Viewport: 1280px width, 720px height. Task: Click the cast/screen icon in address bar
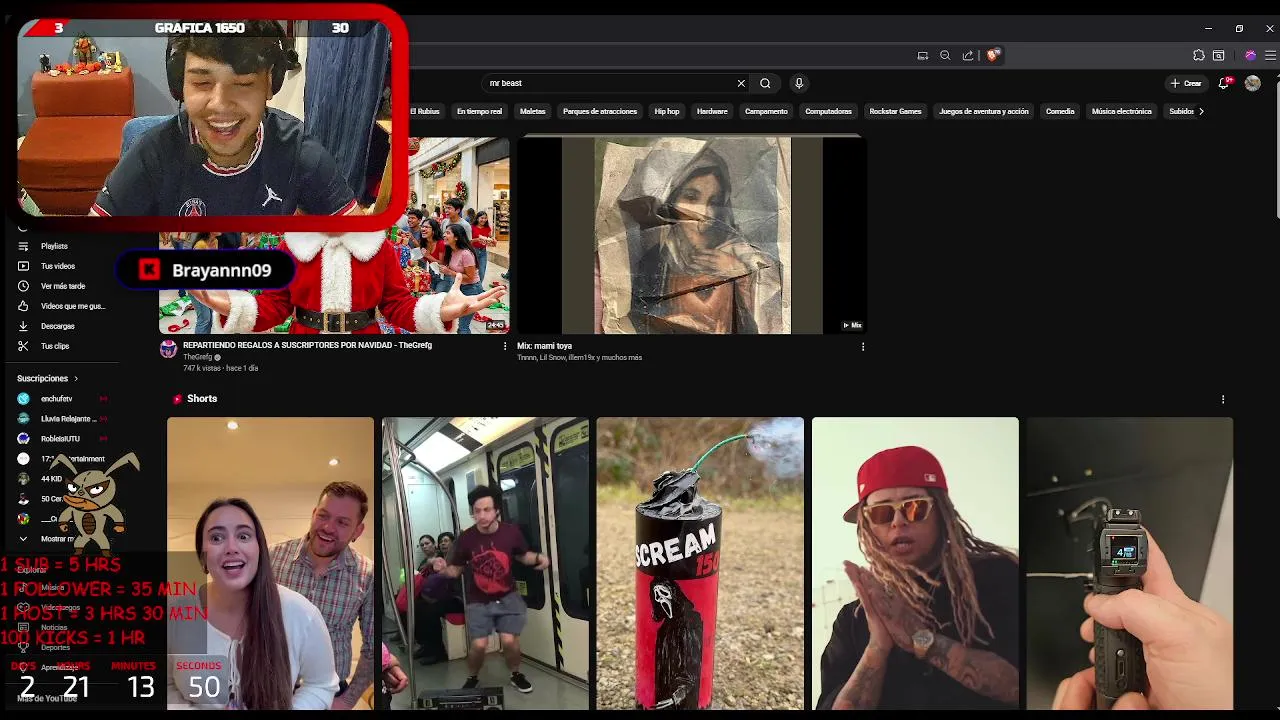(x=923, y=55)
